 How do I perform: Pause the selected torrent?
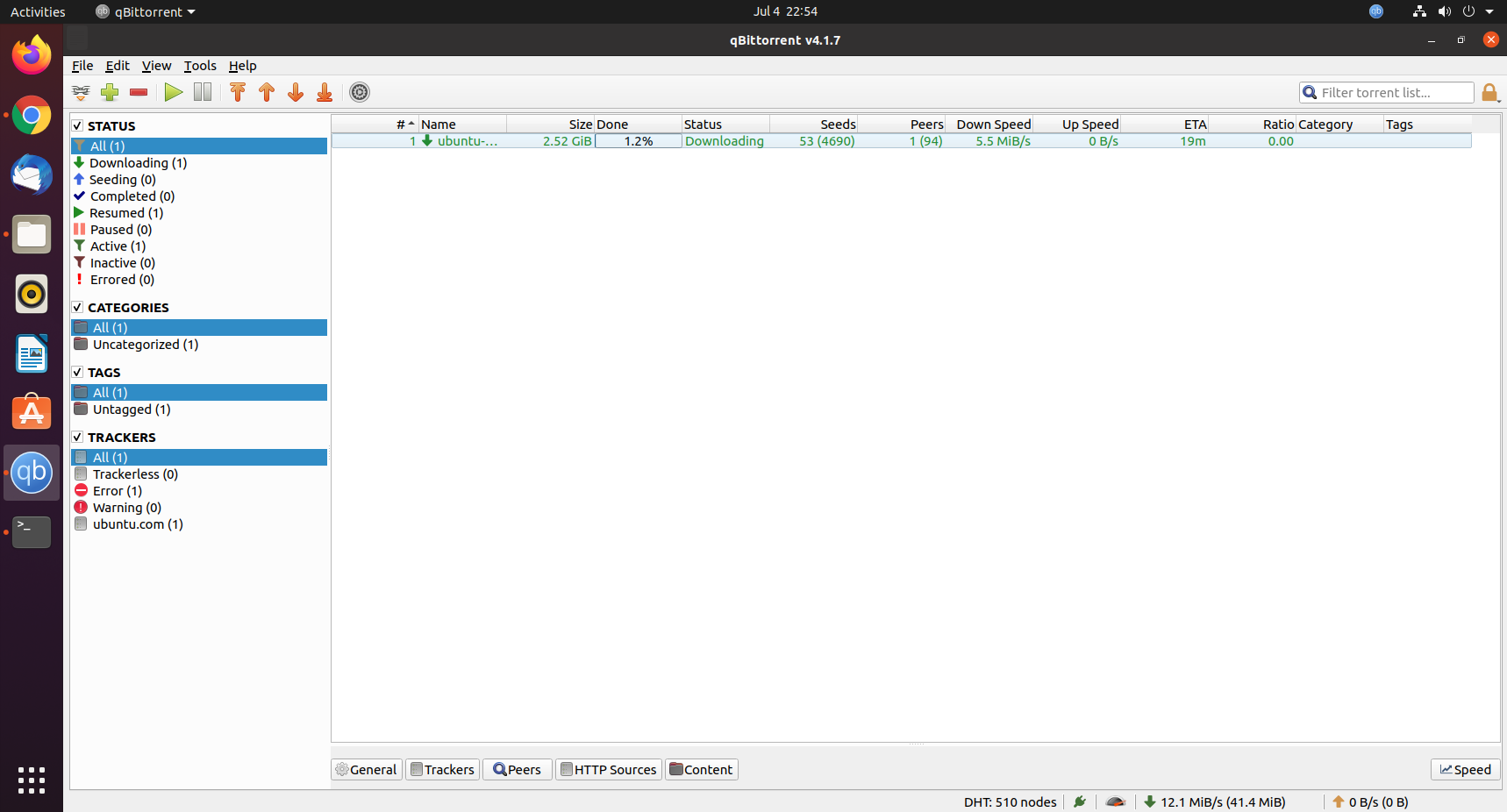pos(202,92)
